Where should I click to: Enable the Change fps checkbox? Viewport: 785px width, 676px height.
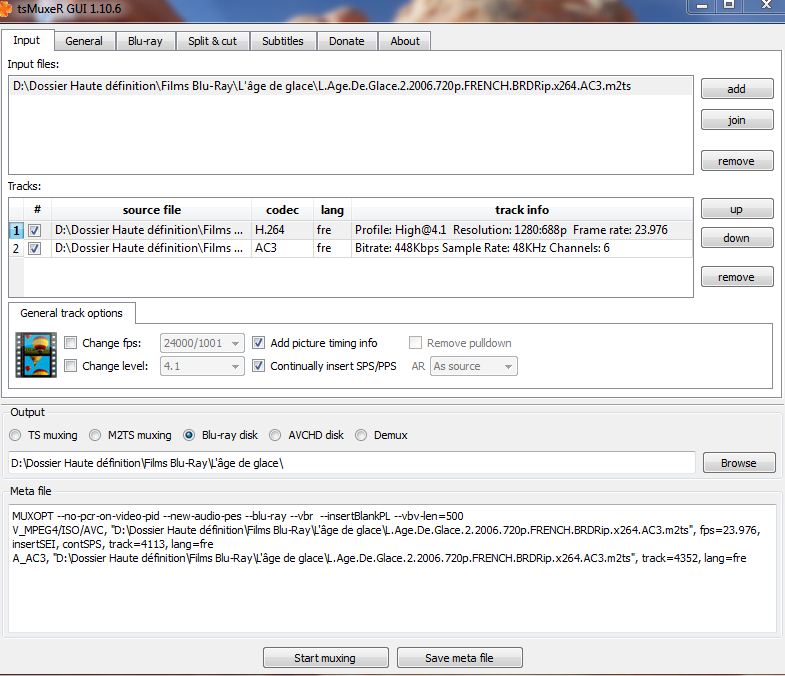click(x=71, y=343)
